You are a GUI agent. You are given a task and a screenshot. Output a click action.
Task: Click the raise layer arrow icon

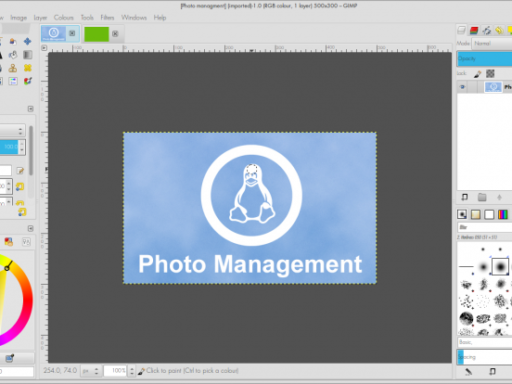coord(499,197)
